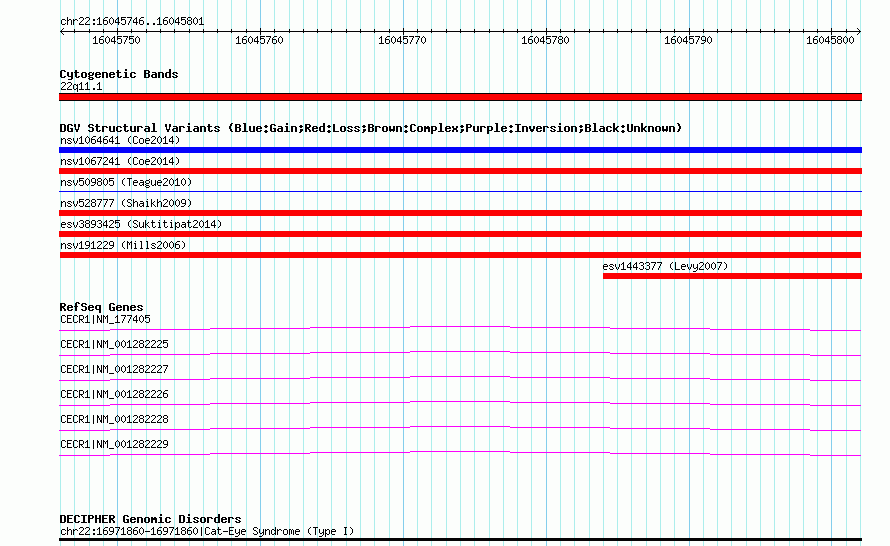Click the magenta intron line of NM_001282225

[460, 353]
